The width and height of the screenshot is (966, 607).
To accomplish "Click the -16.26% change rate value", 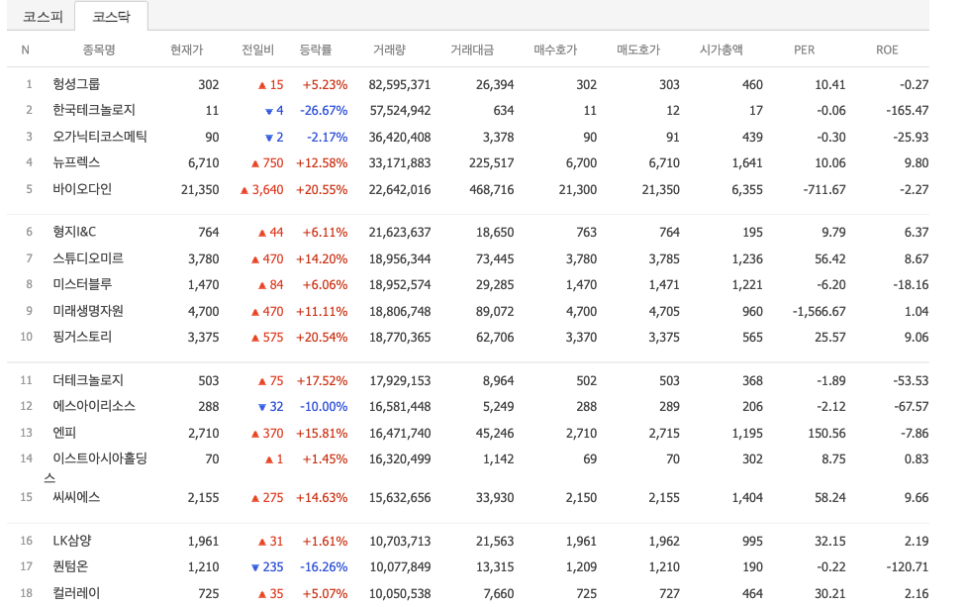I will click(323, 567).
